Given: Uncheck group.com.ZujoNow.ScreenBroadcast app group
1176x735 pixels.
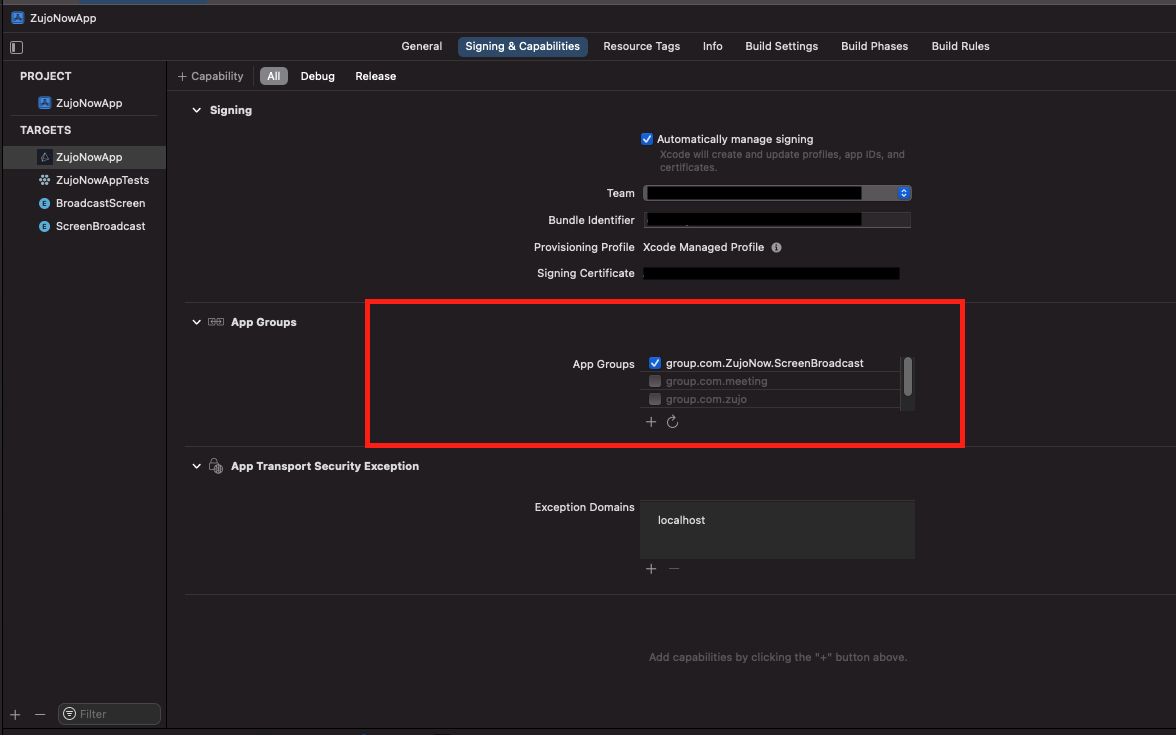Looking at the screenshot, I should [655, 363].
